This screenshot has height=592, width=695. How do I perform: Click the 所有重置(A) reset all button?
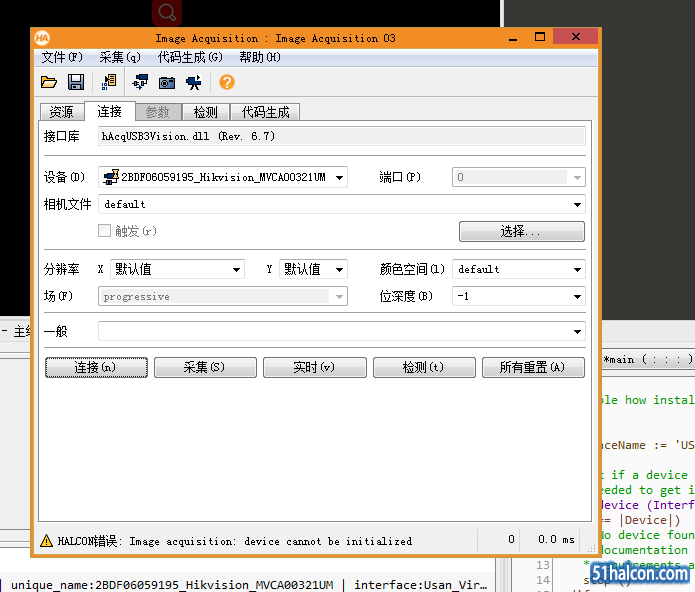[x=533, y=367]
